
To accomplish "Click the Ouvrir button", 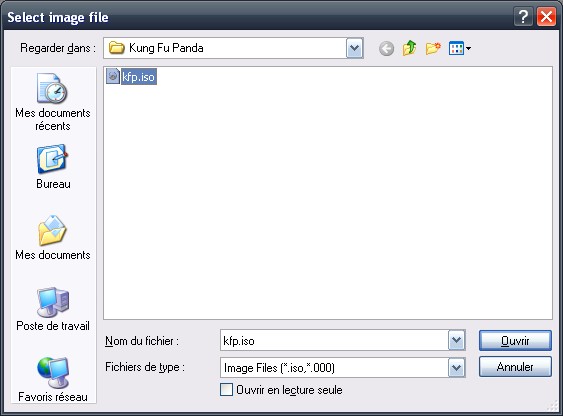I will coord(515,340).
